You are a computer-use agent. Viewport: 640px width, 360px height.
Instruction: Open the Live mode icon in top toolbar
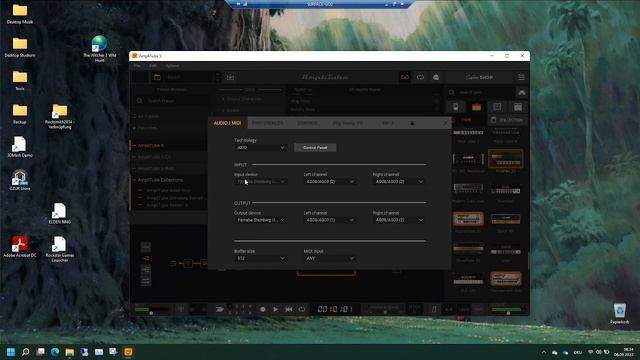pyautogui.click(x=436, y=77)
